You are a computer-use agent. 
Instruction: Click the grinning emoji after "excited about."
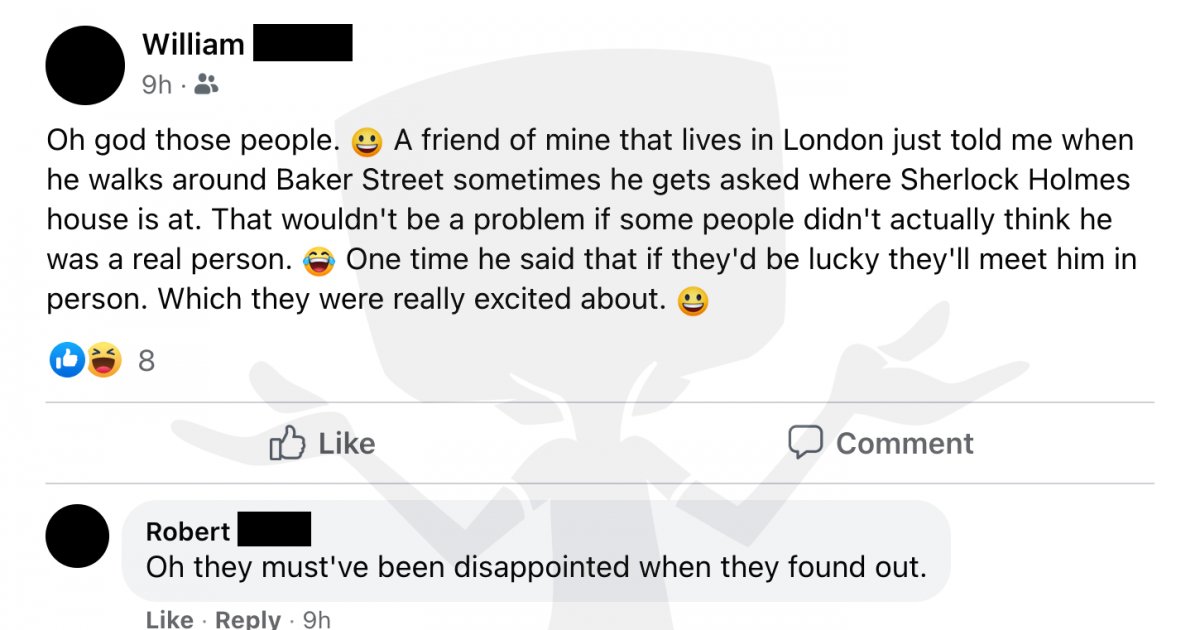coord(692,300)
